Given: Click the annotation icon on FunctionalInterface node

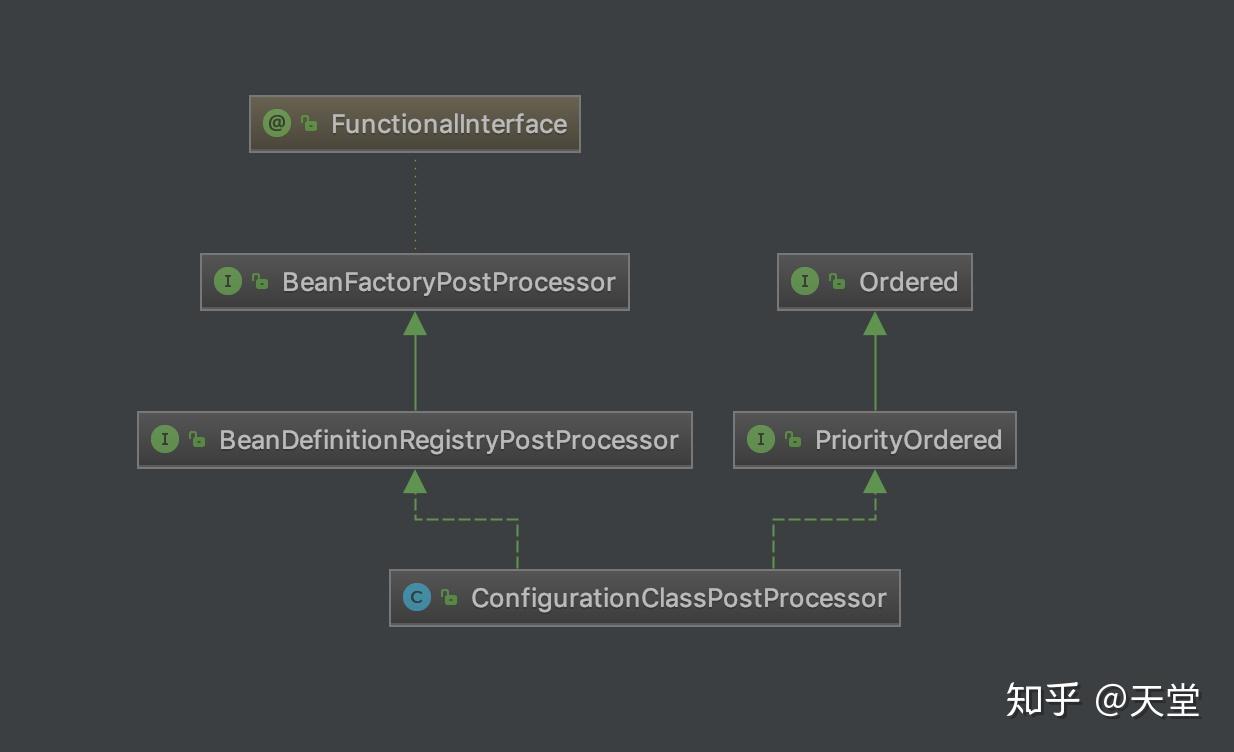Looking at the screenshot, I should pyautogui.click(x=276, y=123).
